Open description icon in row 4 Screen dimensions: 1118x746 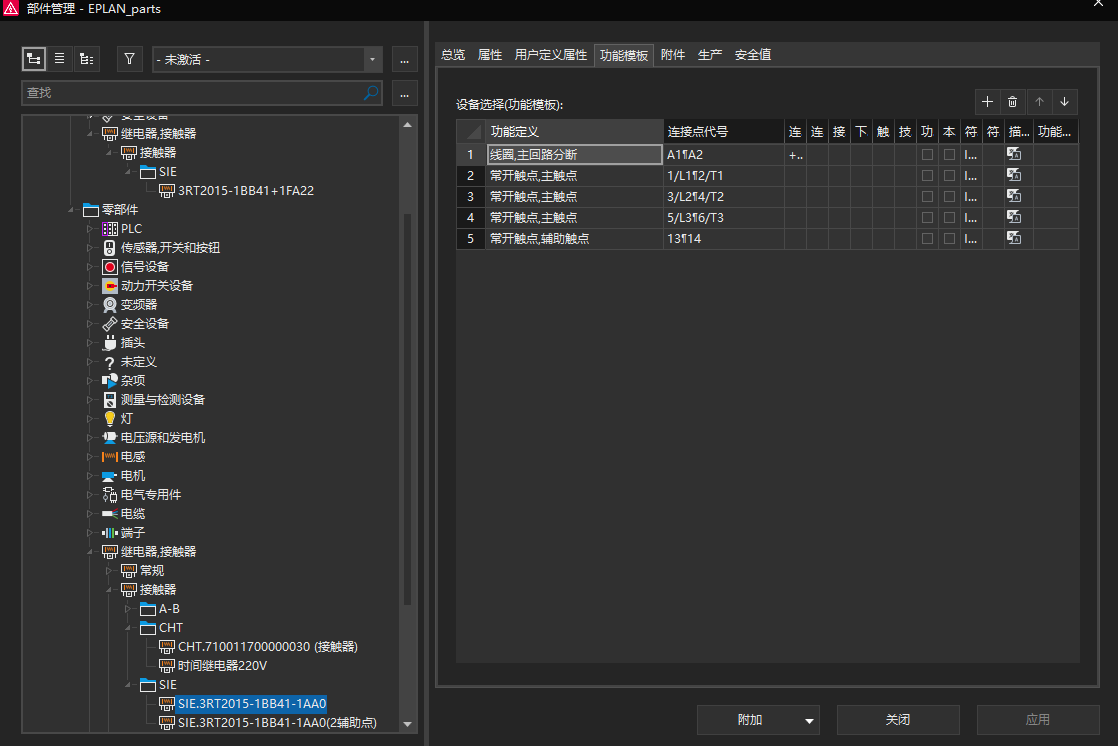pyautogui.click(x=1014, y=217)
